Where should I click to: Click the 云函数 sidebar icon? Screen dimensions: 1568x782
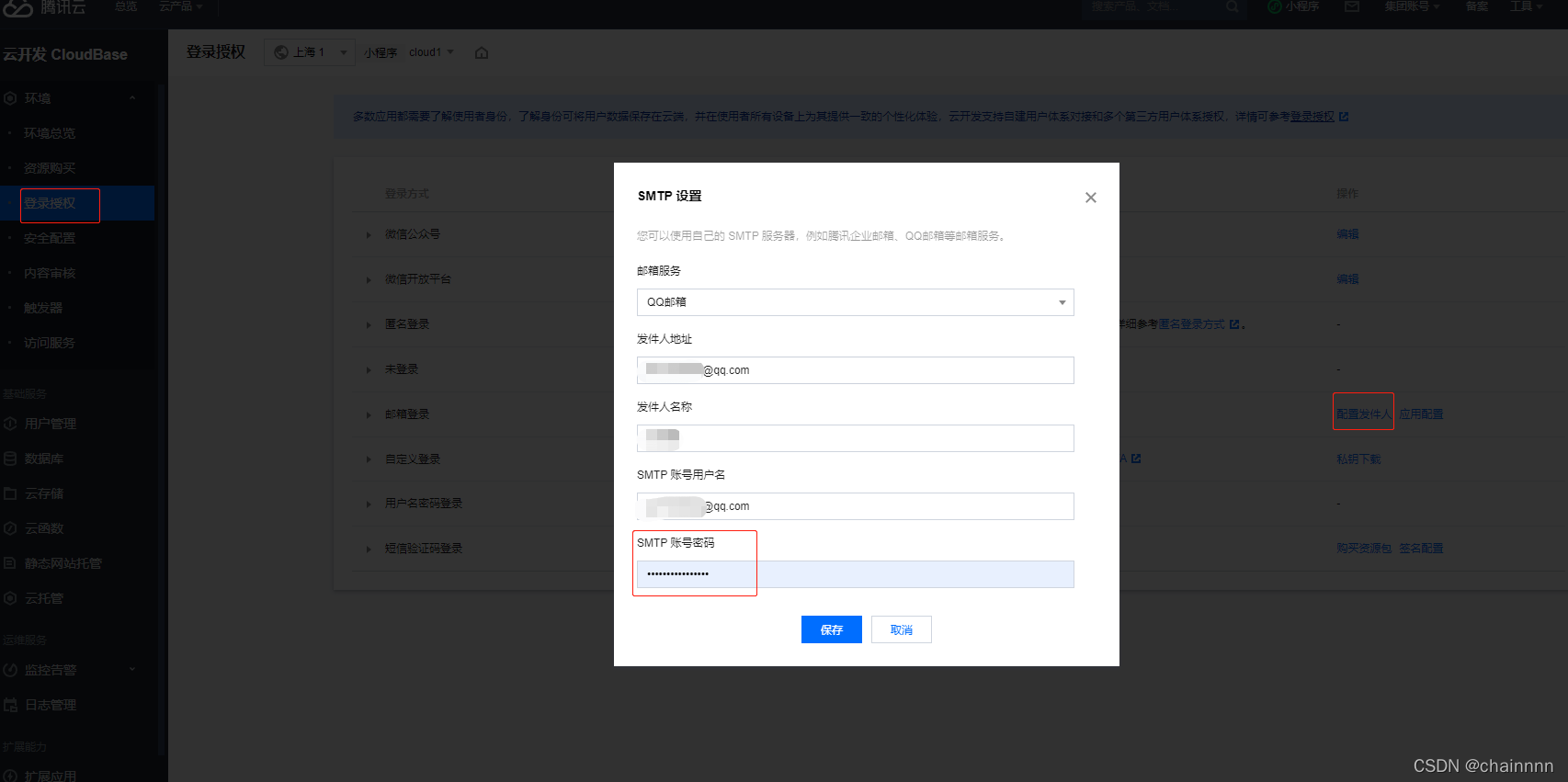point(11,528)
